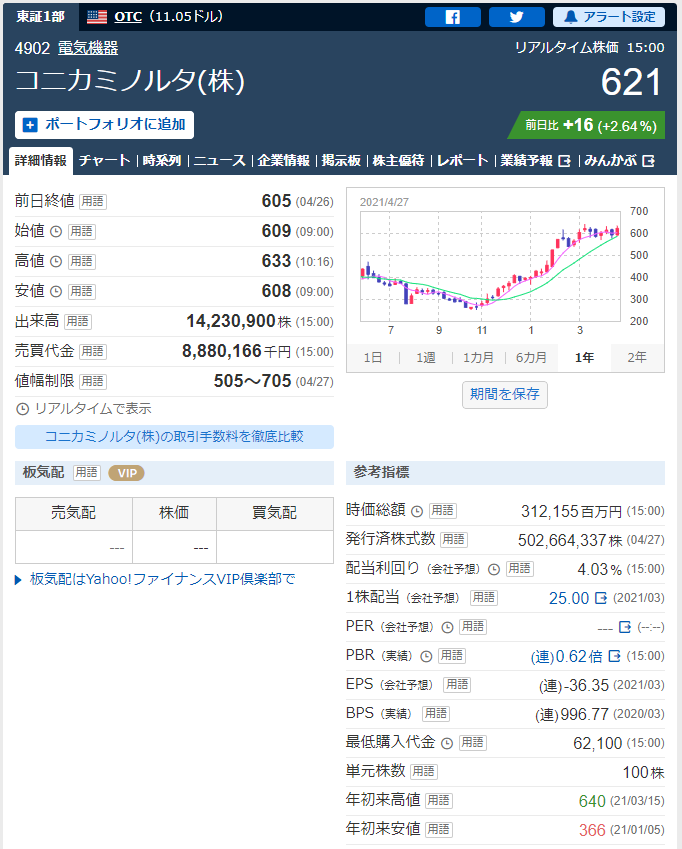Open the ニュース tab
The width and height of the screenshot is (682, 849).
click(x=219, y=161)
